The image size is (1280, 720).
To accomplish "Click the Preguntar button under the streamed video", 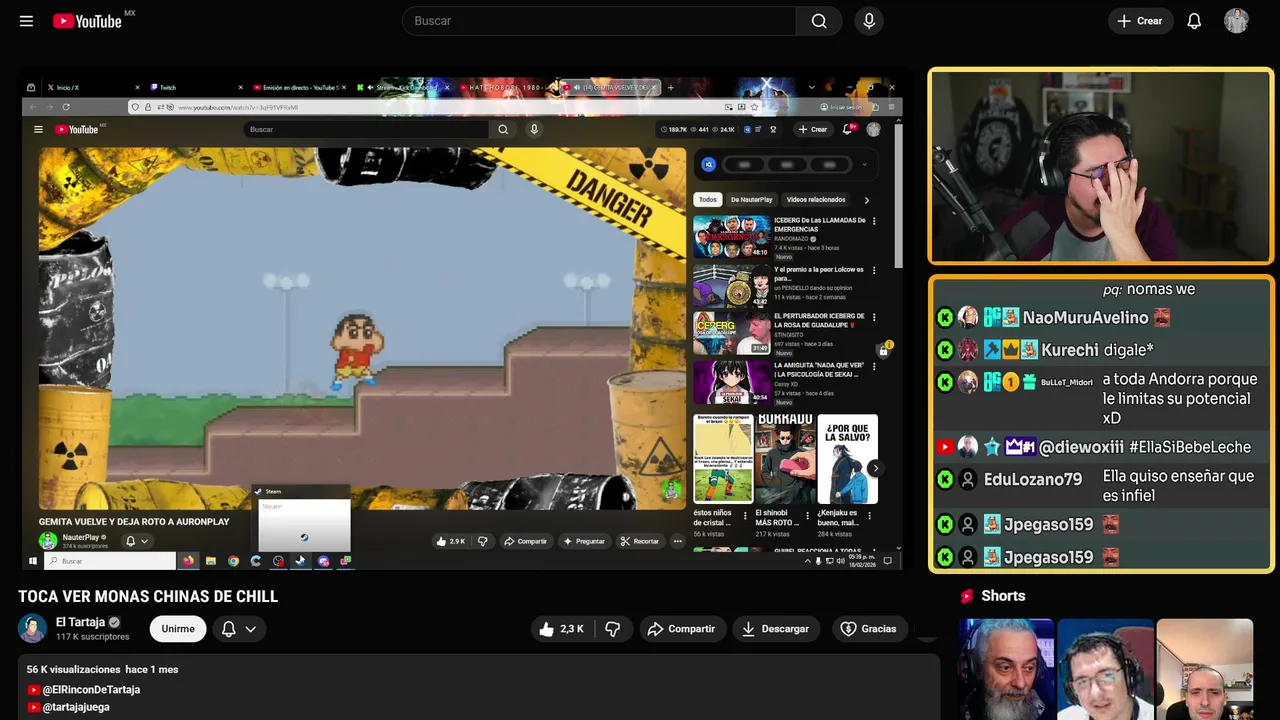I will coord(584,541).
